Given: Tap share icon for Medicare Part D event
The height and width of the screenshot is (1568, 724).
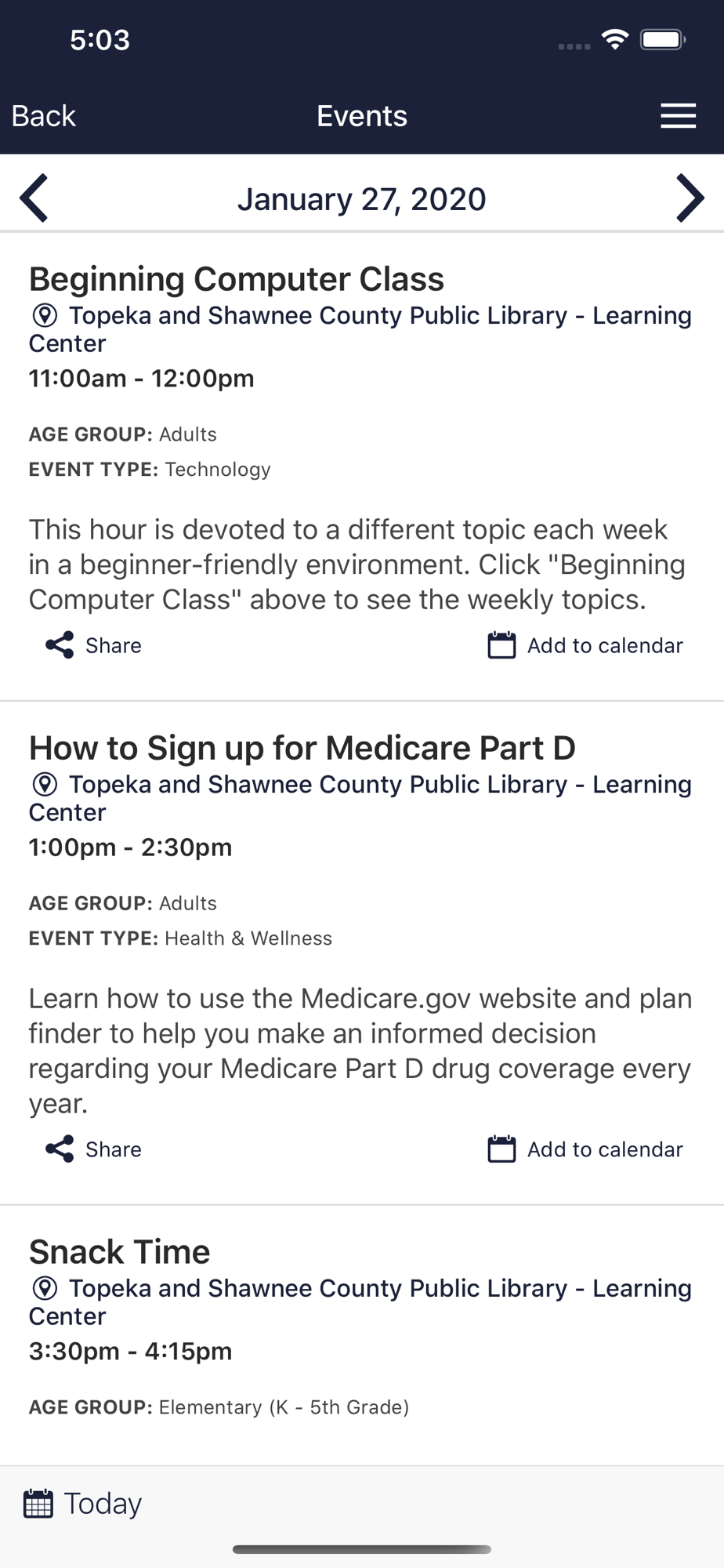Looking at the screenshot, I should click(x=60, y=1149).
